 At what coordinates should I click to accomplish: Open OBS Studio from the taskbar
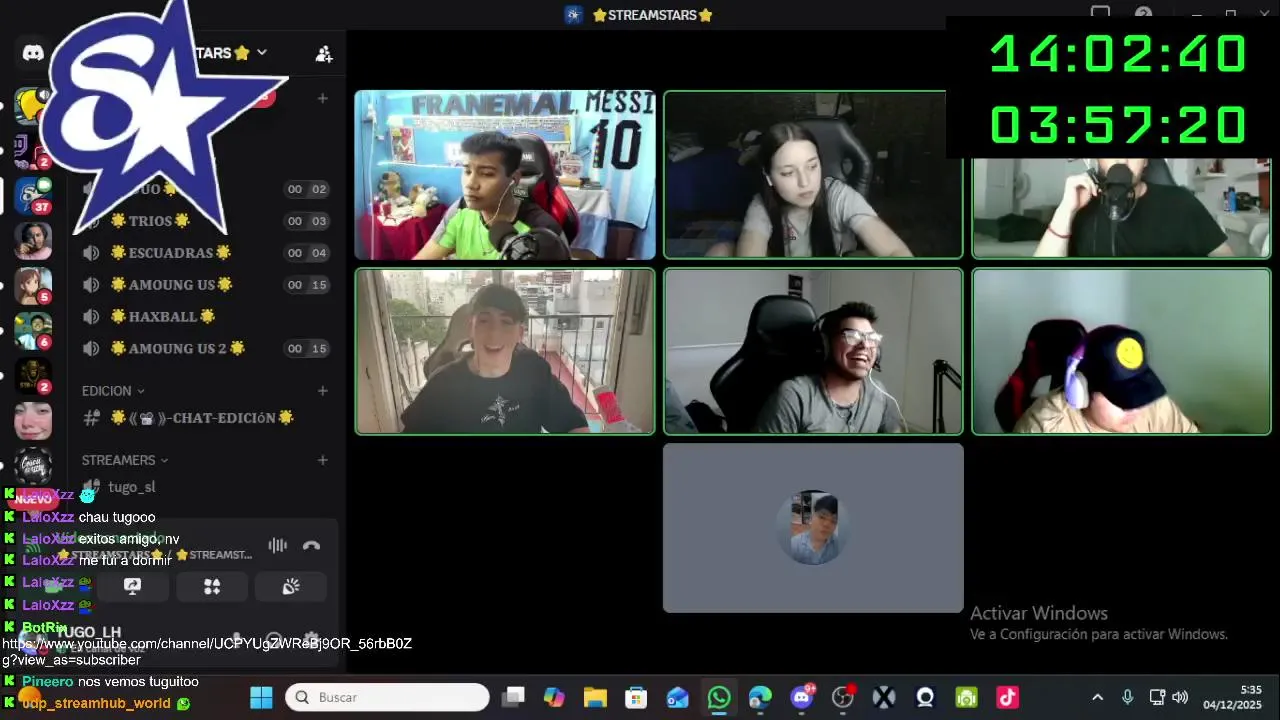click(x=843, y=697)
